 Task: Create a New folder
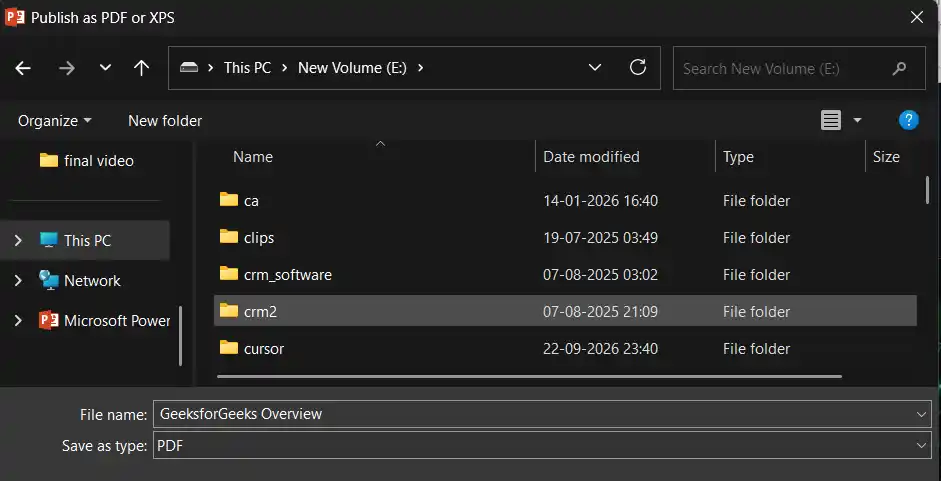point(165,121)
